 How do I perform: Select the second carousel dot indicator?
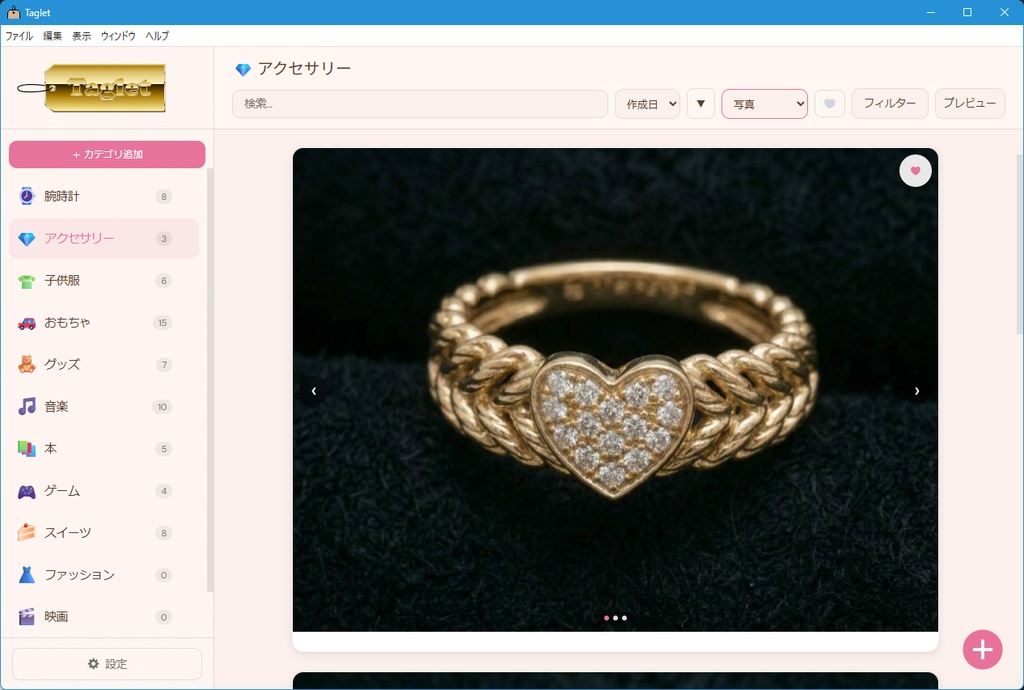click(615, 618)
